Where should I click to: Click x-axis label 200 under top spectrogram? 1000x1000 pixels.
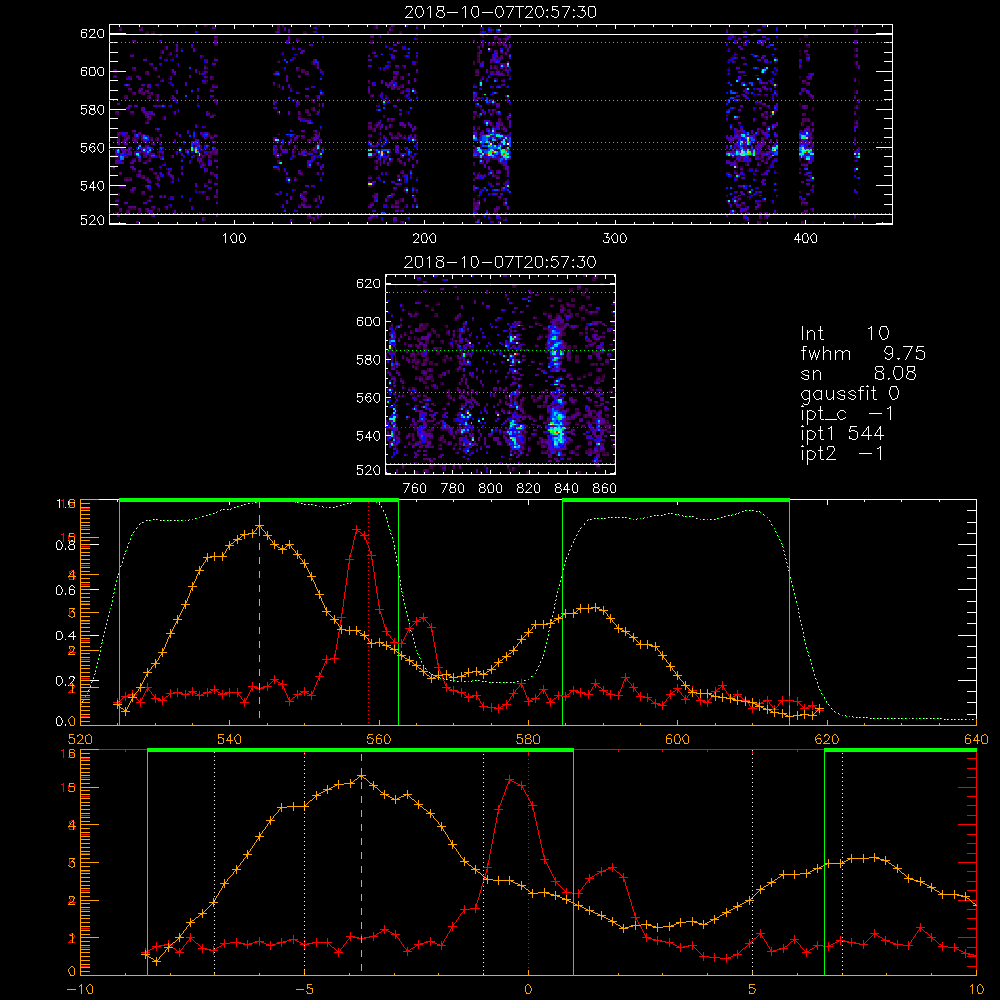point(424,239)
